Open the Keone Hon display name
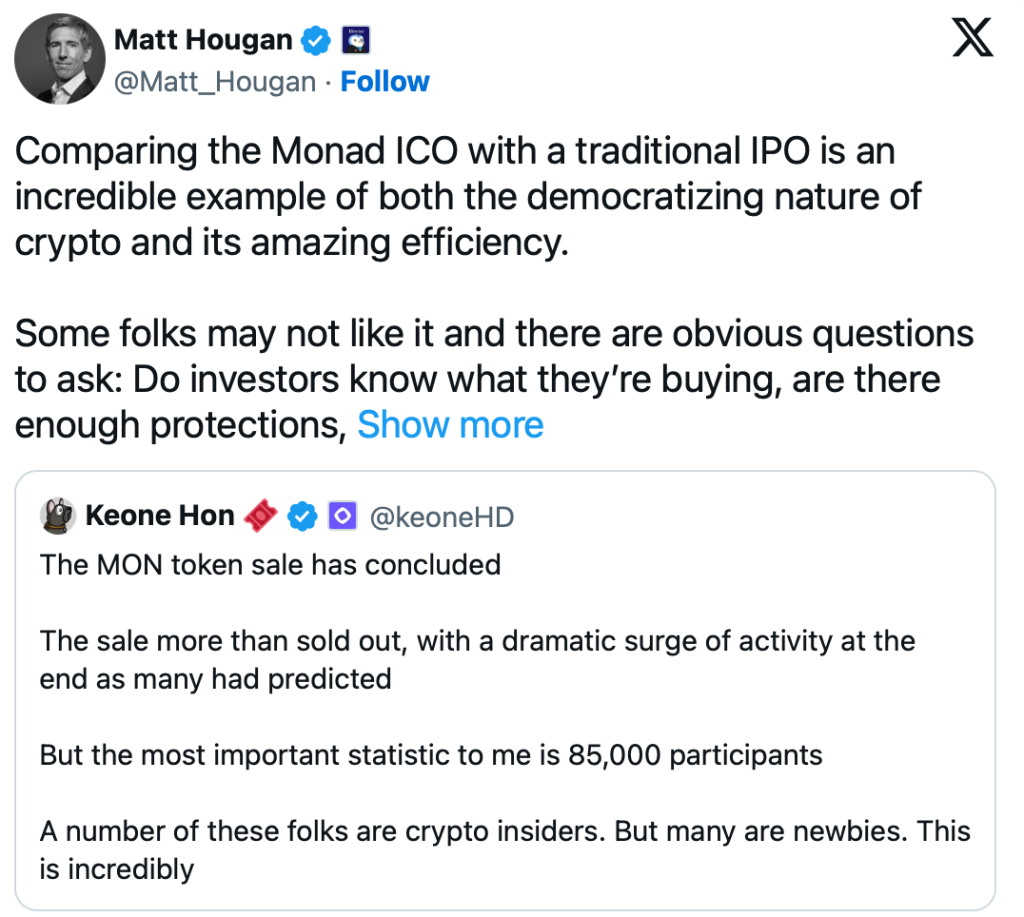Image resolution: width=1024 pixels, height=917 pixels. tap(160, 516)
